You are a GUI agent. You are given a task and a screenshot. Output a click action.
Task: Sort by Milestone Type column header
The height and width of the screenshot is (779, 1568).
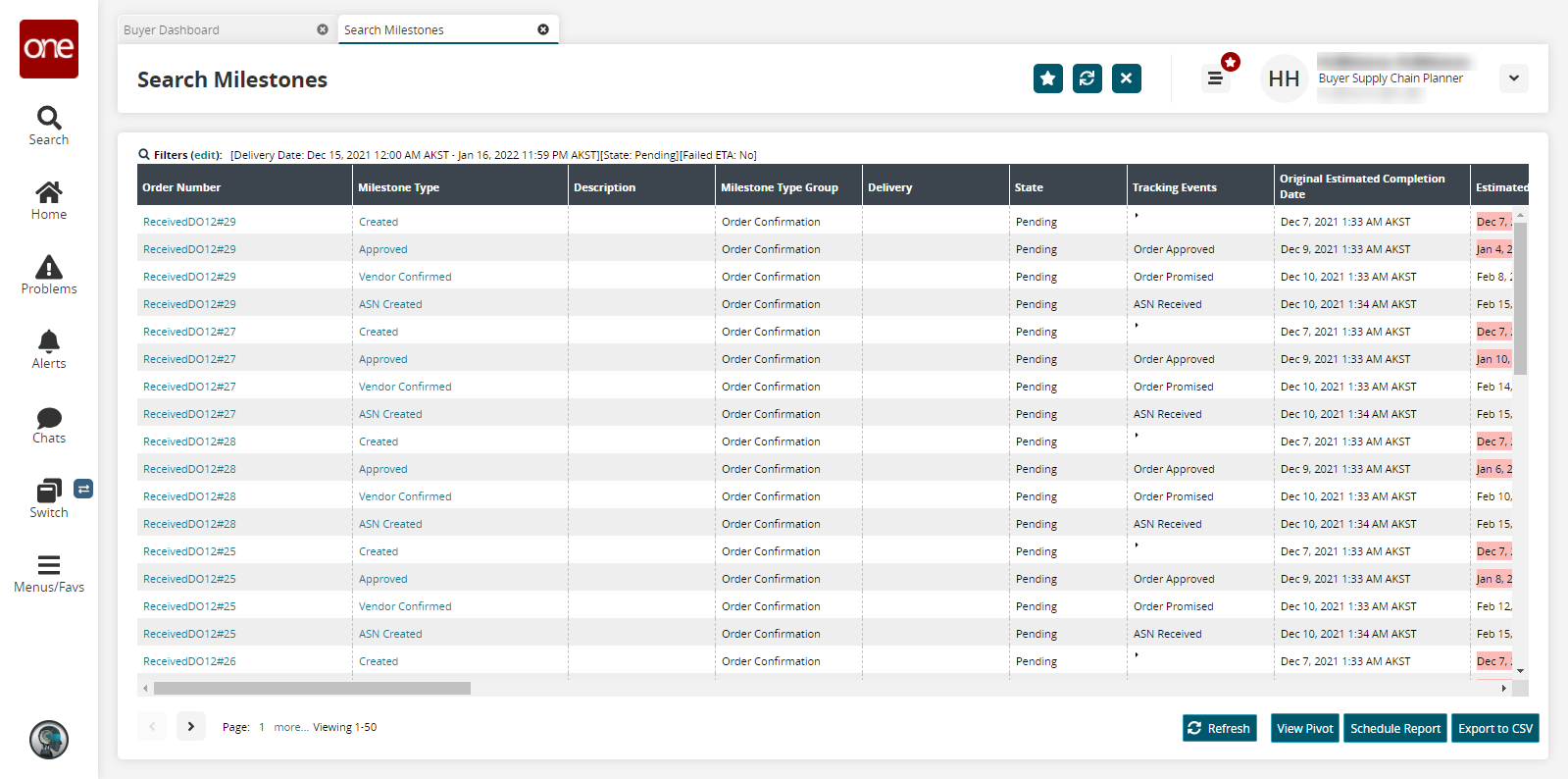(399, 187)
